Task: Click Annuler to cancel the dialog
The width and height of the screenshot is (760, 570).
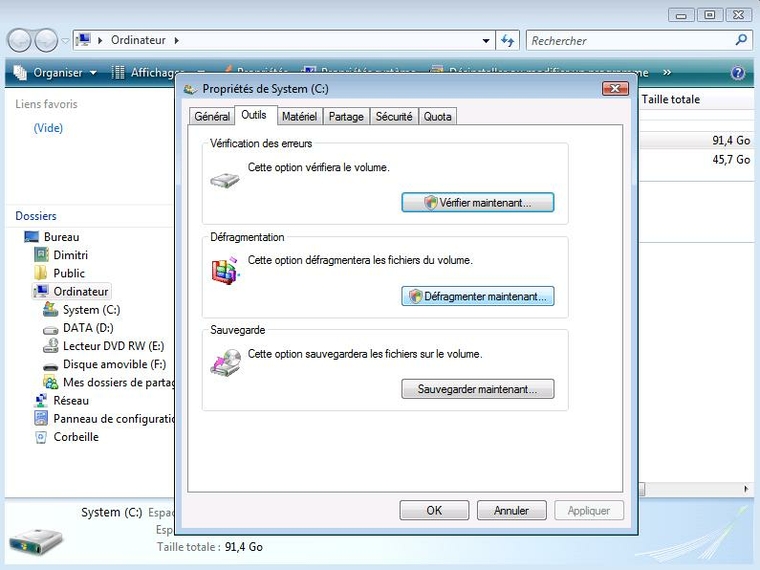Action: [x=511, y=510]
